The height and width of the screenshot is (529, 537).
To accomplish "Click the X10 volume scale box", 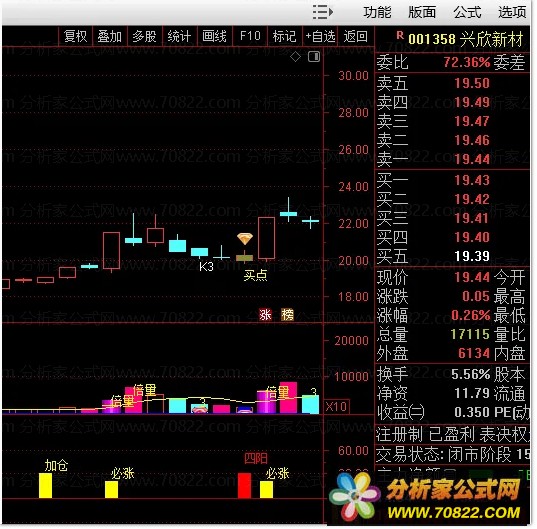I will [x=337, y=406].
